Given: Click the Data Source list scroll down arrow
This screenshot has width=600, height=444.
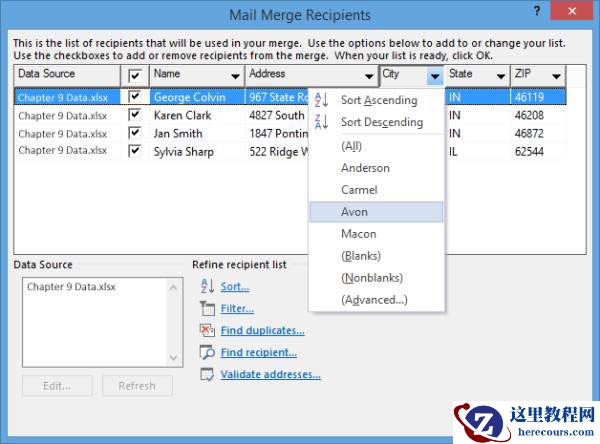Looking at the screenshot, I should 173,357.
